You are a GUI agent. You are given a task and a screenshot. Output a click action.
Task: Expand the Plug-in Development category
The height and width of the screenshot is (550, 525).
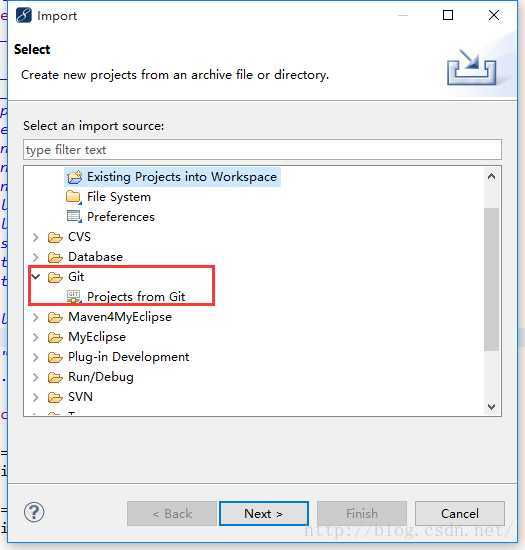pyautogui.click(x=35, y=357)
